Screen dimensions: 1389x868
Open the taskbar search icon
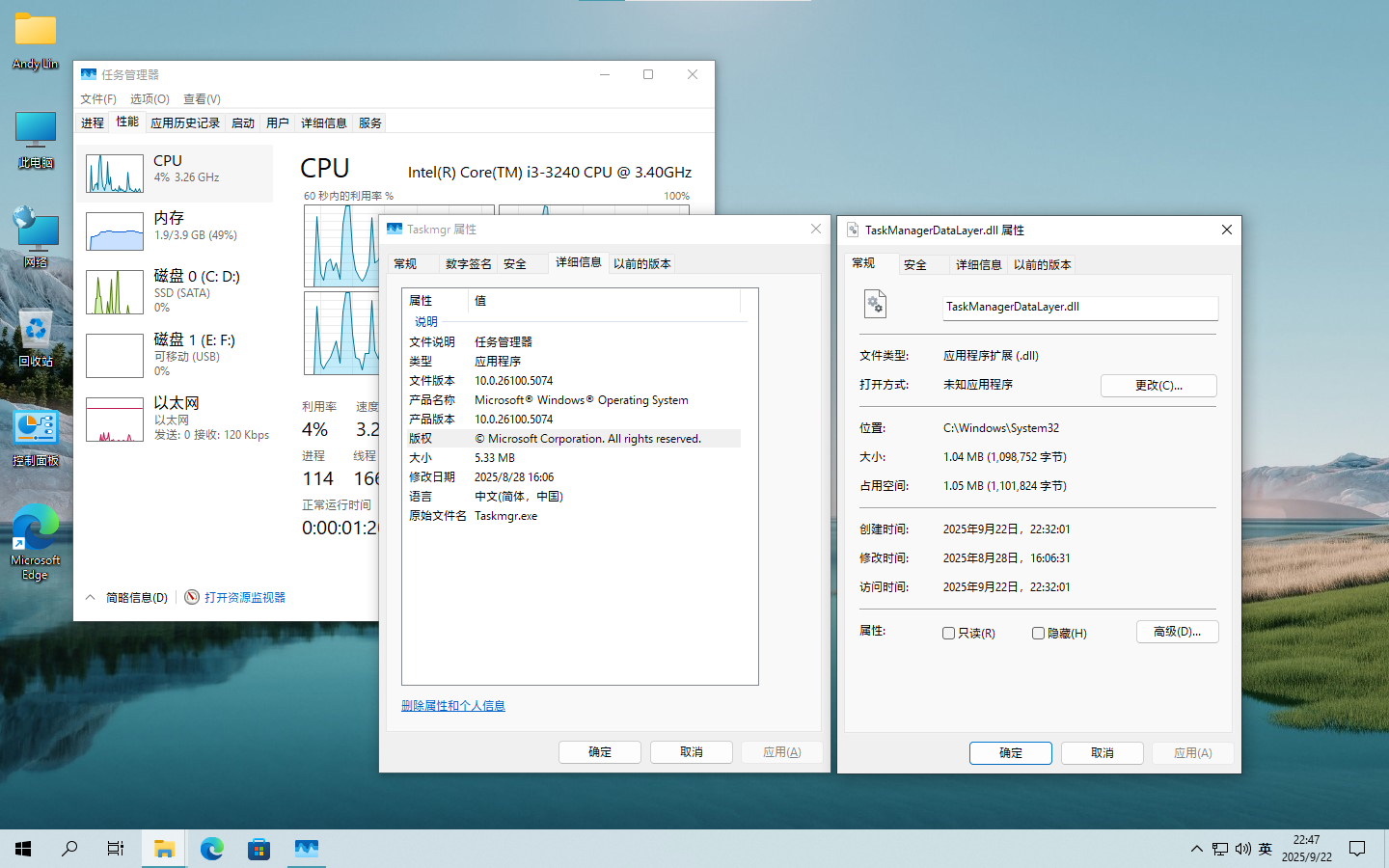point(69,849)
